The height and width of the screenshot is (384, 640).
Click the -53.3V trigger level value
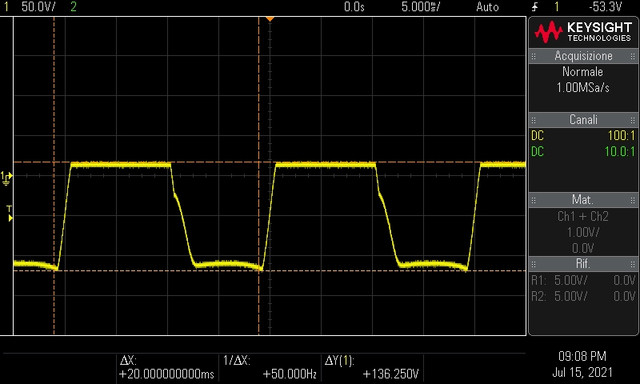point(605,7)
